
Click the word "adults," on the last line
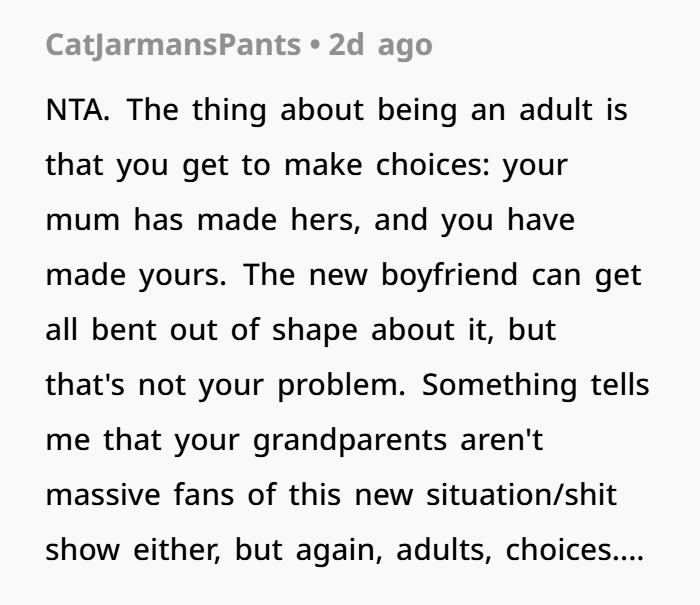[x=444, y=550]
